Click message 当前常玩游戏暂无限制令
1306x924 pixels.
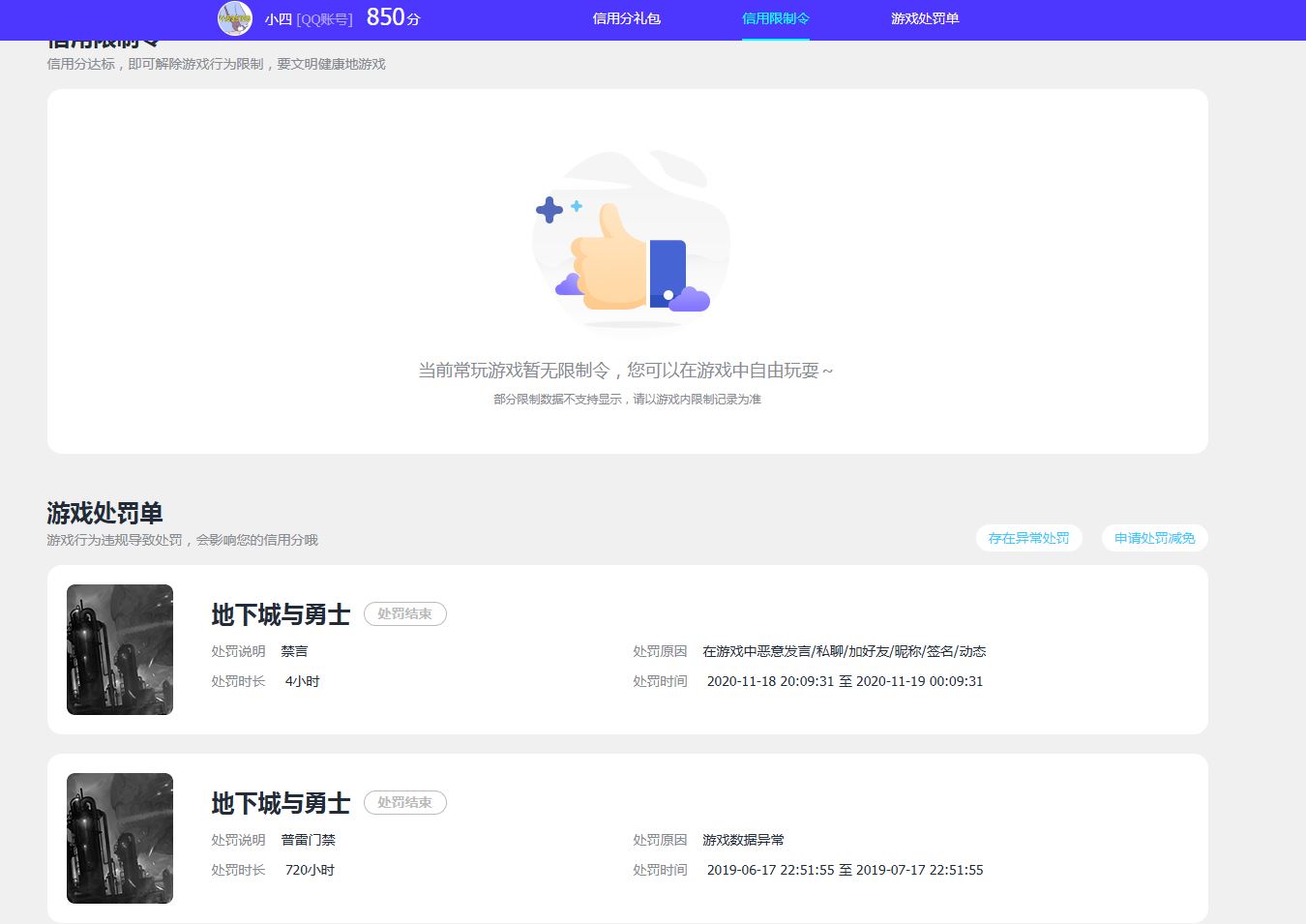coord(626,371)
